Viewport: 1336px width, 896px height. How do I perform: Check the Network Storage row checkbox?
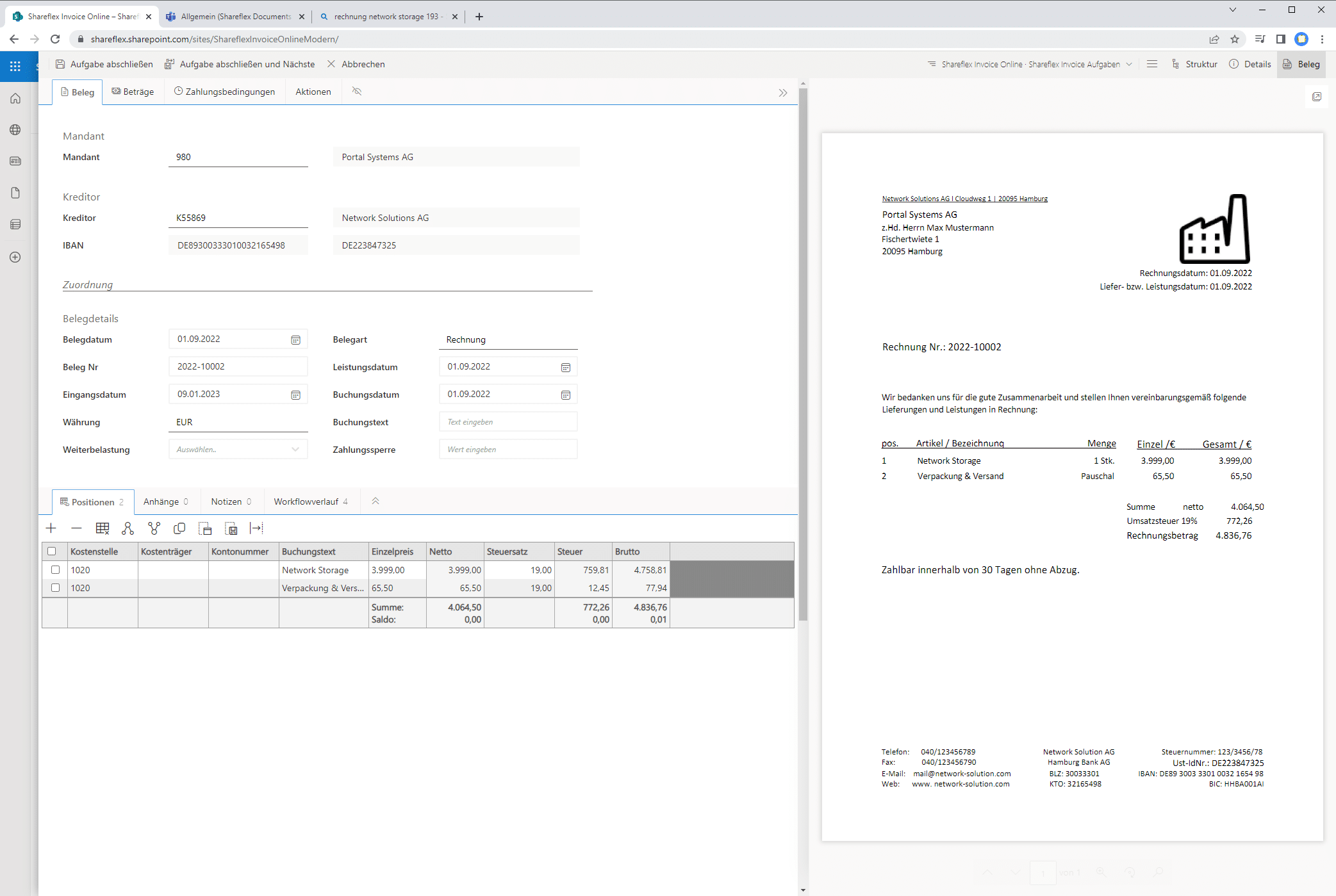point(56,570)
